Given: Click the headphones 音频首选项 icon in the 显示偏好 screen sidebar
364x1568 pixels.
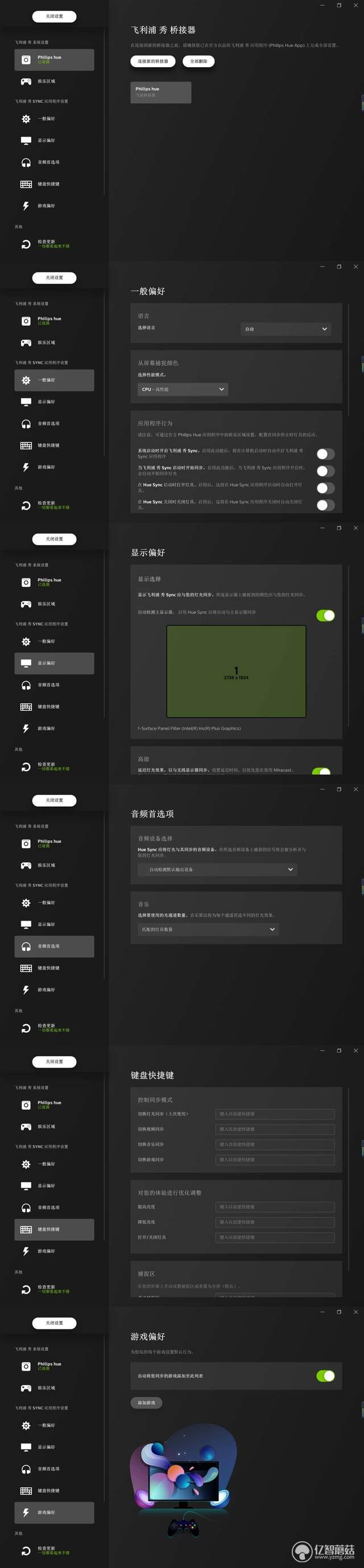Looking at the screenshot, I should point(26,686).
